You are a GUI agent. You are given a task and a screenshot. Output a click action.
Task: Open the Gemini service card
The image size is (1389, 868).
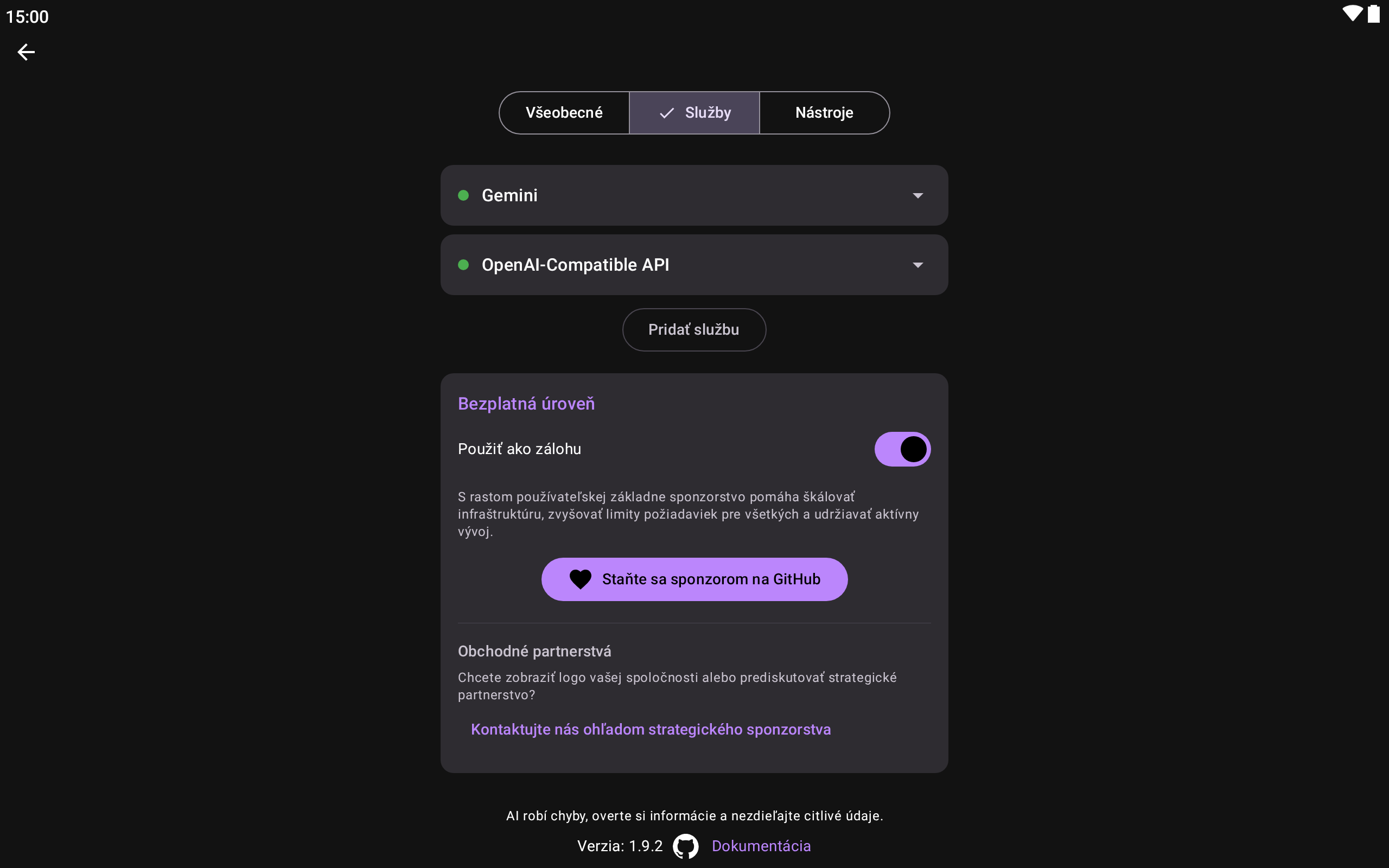(x=689, y=196)
